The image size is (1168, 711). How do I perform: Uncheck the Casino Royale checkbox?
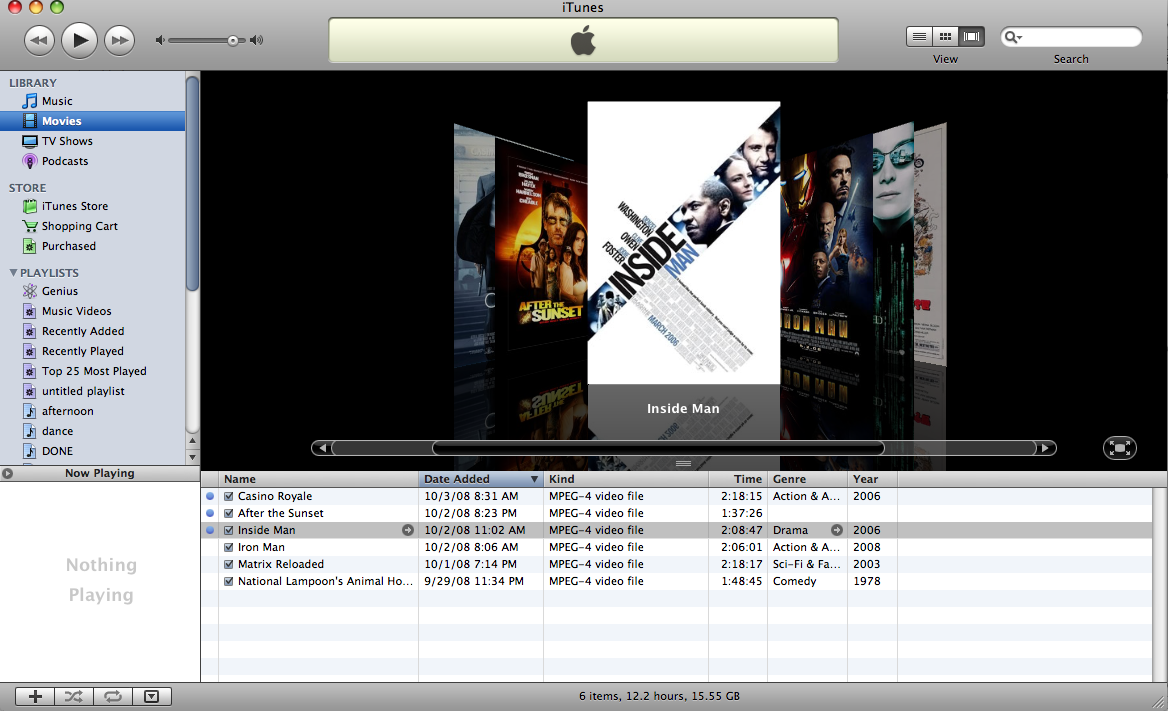[x=229, y=496]
